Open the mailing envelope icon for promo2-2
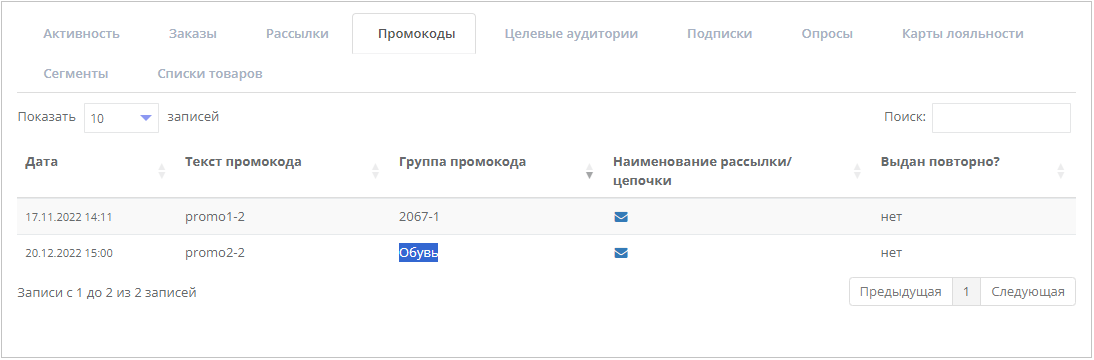Screen dimensions: 1094x360 (621, 253)
